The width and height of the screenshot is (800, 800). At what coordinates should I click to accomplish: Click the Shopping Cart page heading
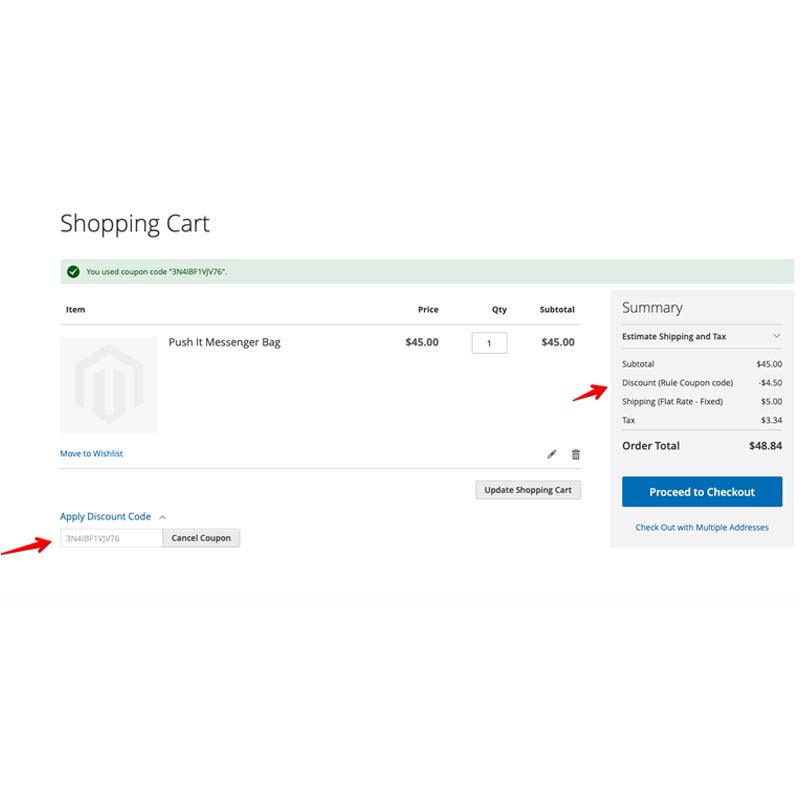click(x=135, y=223)
